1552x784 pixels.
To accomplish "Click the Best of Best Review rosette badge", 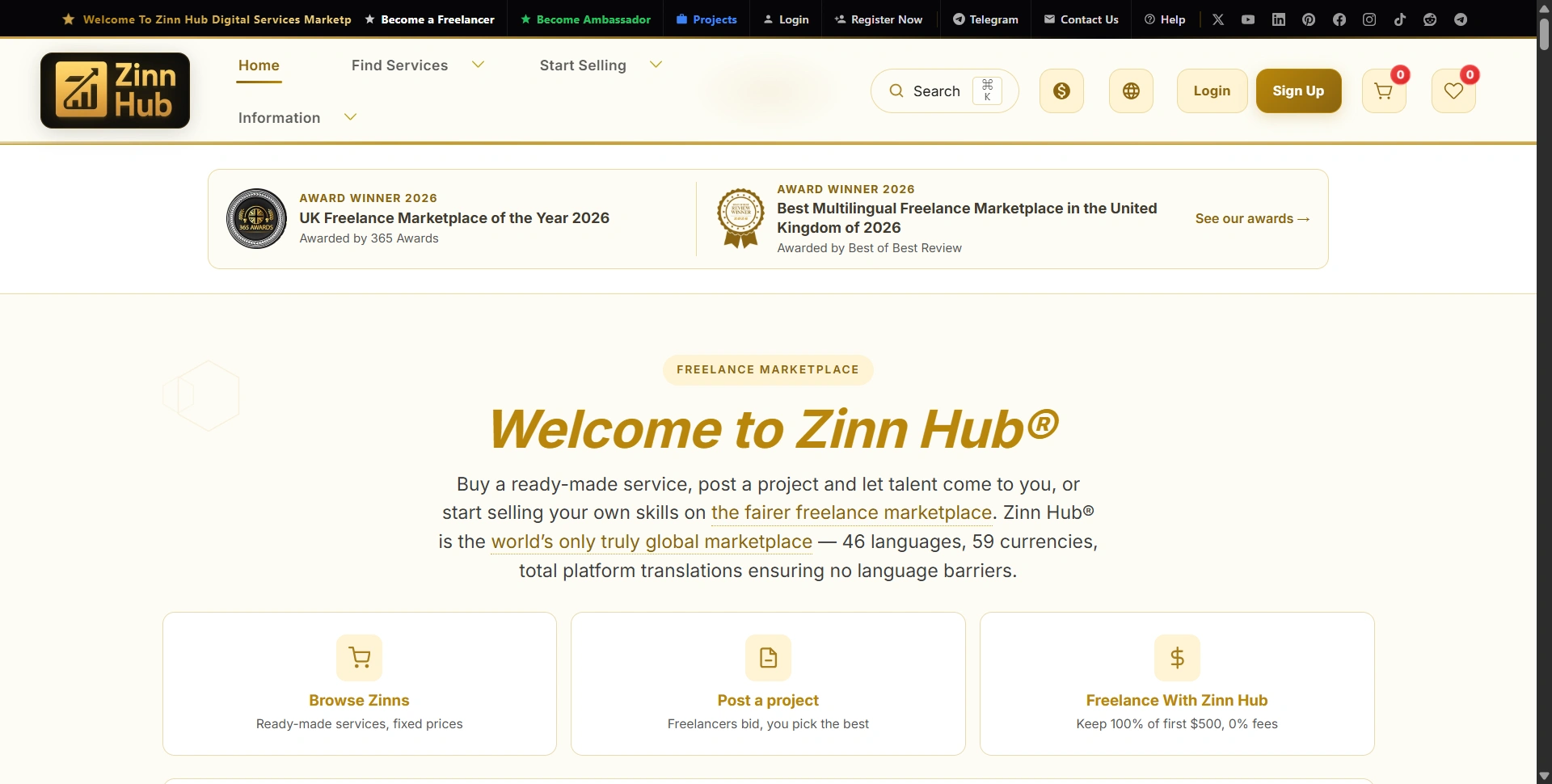I will (740, 218).
